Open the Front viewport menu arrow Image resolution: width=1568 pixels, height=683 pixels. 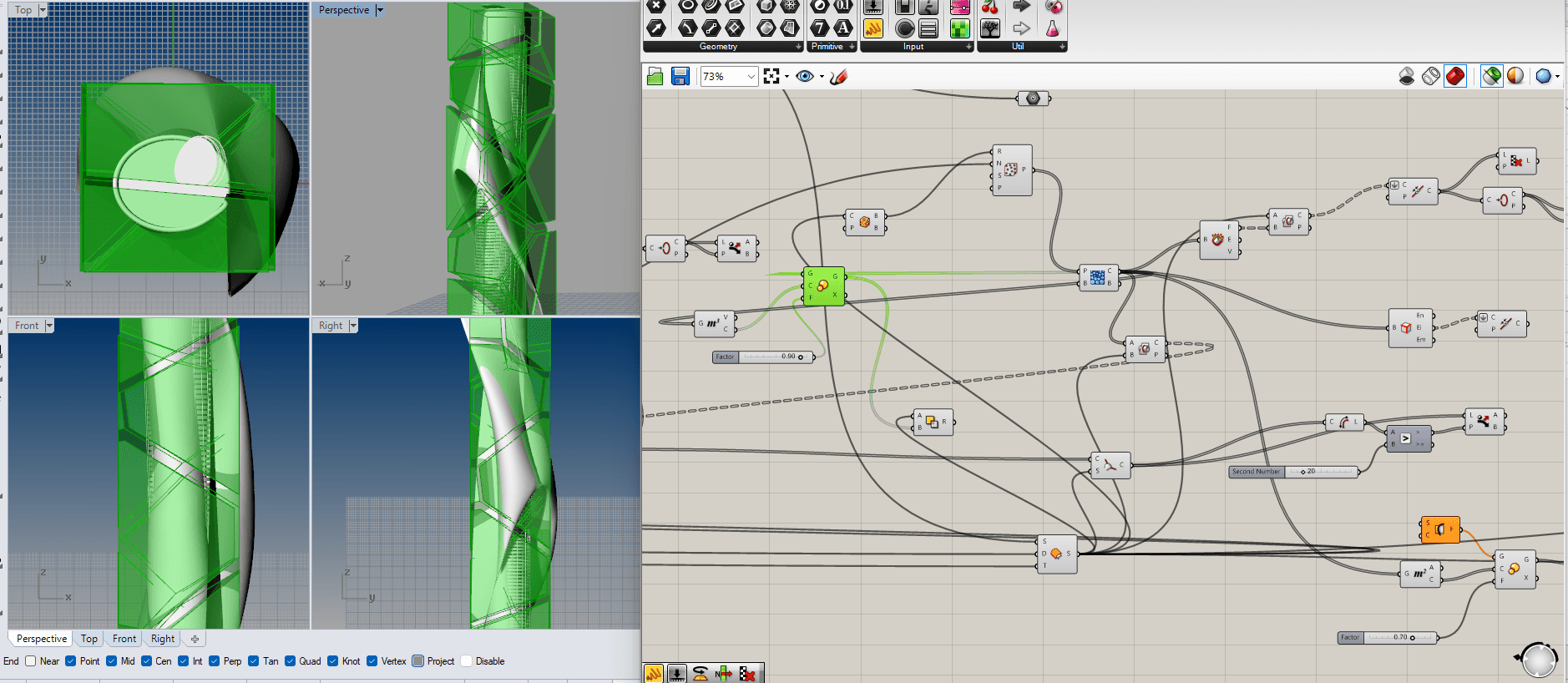coord(49,326)
